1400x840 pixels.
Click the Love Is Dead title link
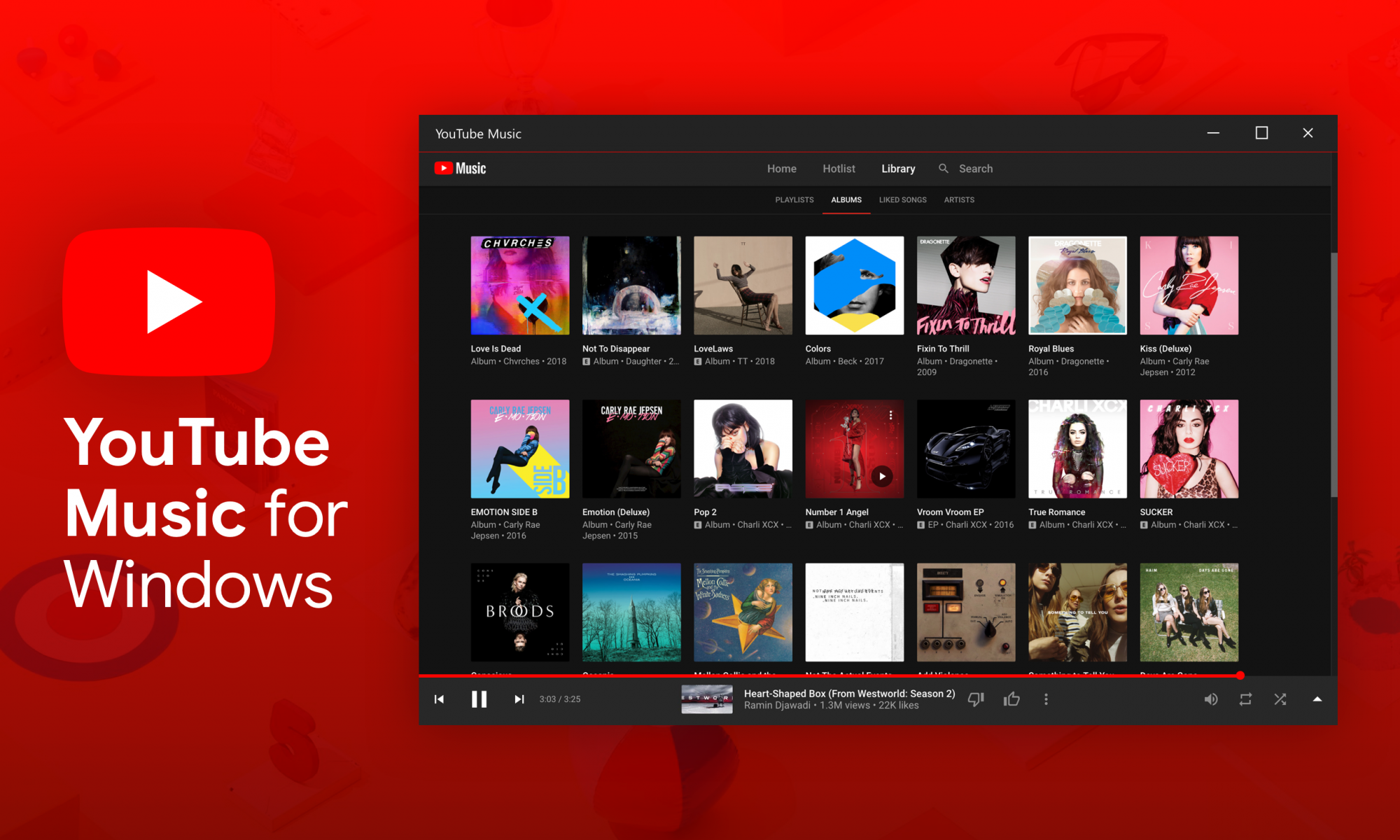point(496,349)
